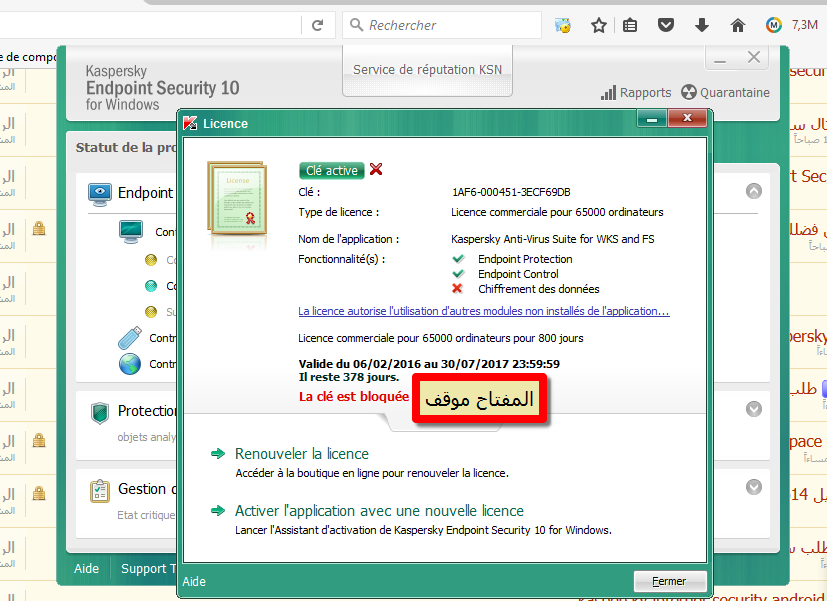Minimize the Licence dialog

(x=652, y=119)
